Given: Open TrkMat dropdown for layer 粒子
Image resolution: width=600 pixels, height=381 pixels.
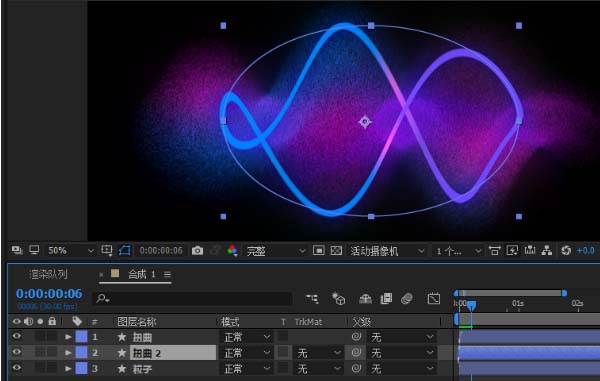Looking at the screenshot, I should [x=318, y=369].
